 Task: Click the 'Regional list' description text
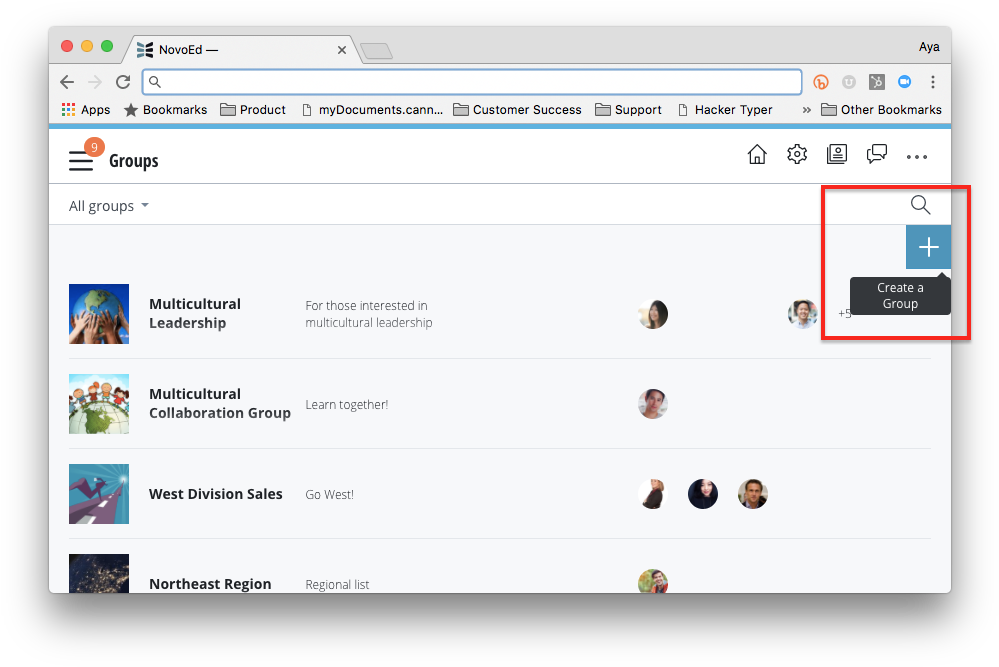pos(337,584)
